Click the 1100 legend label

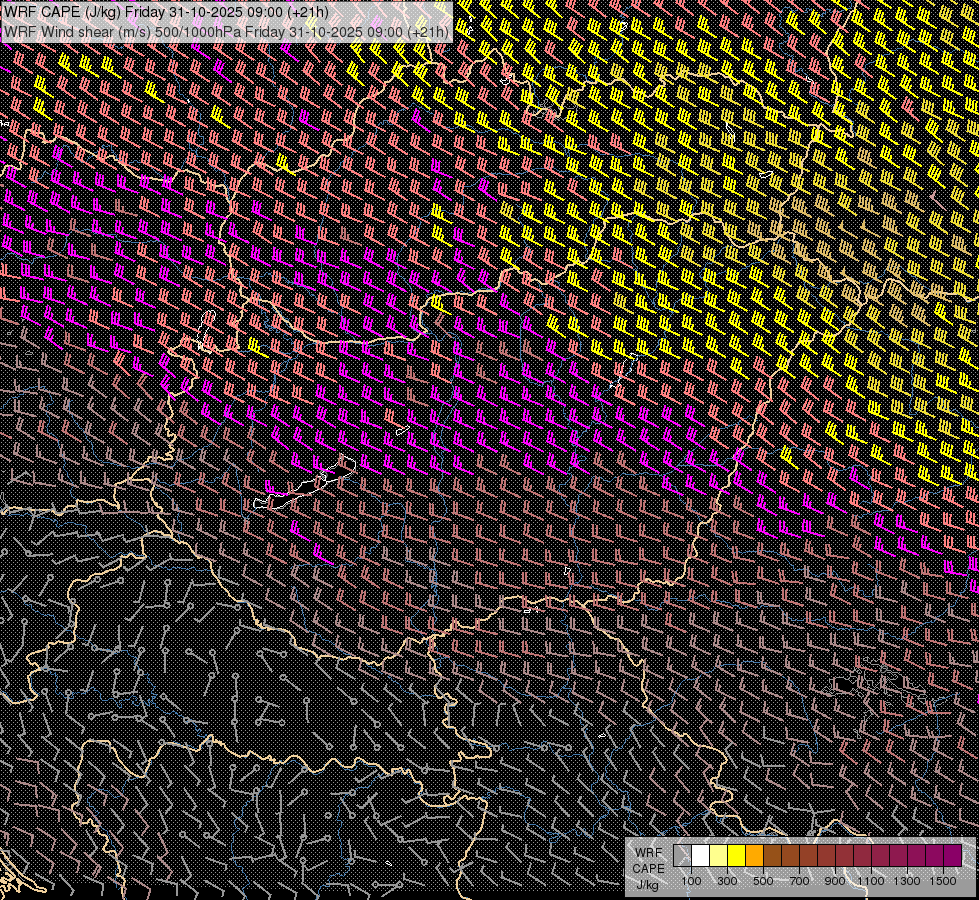871,881
